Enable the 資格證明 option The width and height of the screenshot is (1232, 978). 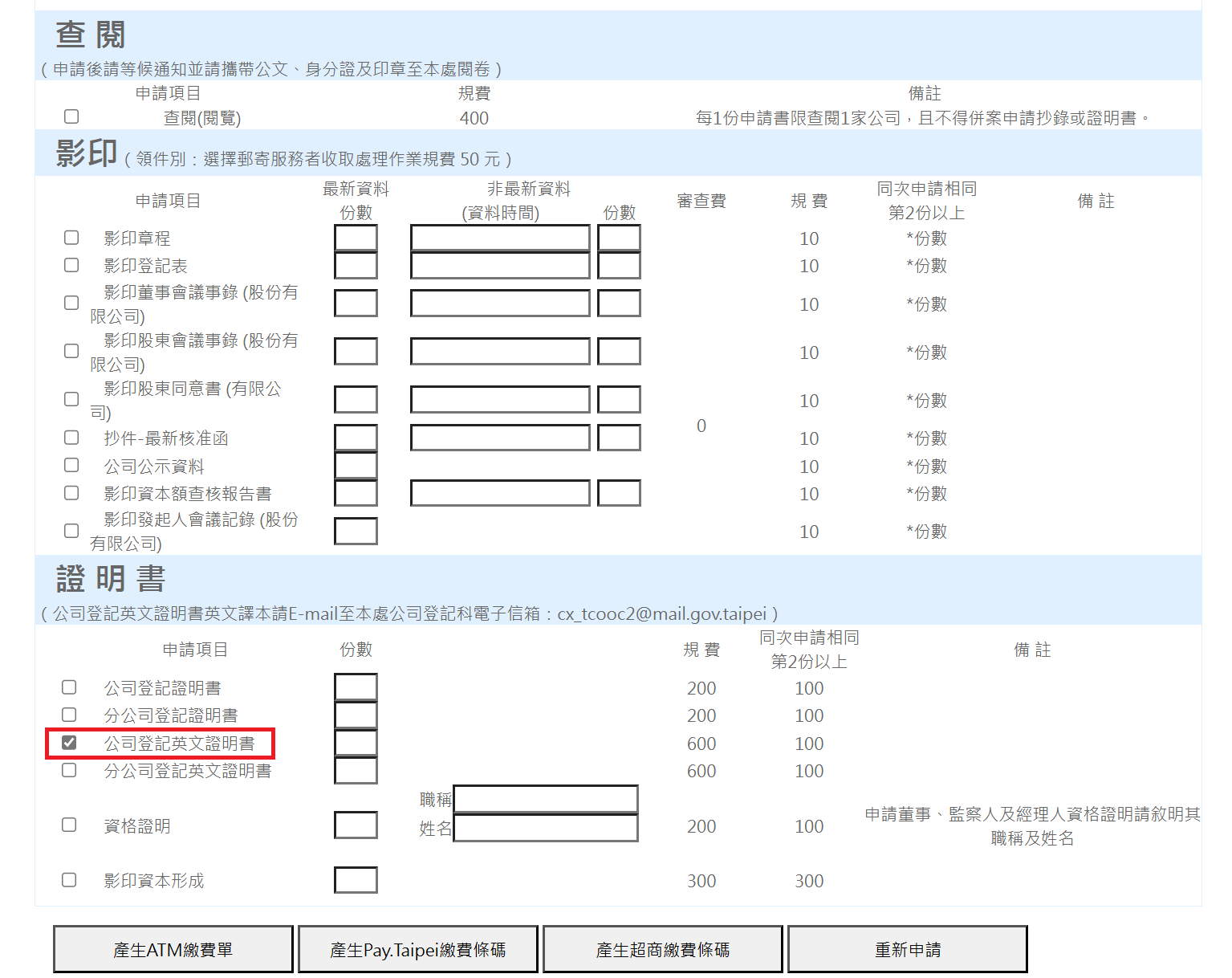(68, 825)
